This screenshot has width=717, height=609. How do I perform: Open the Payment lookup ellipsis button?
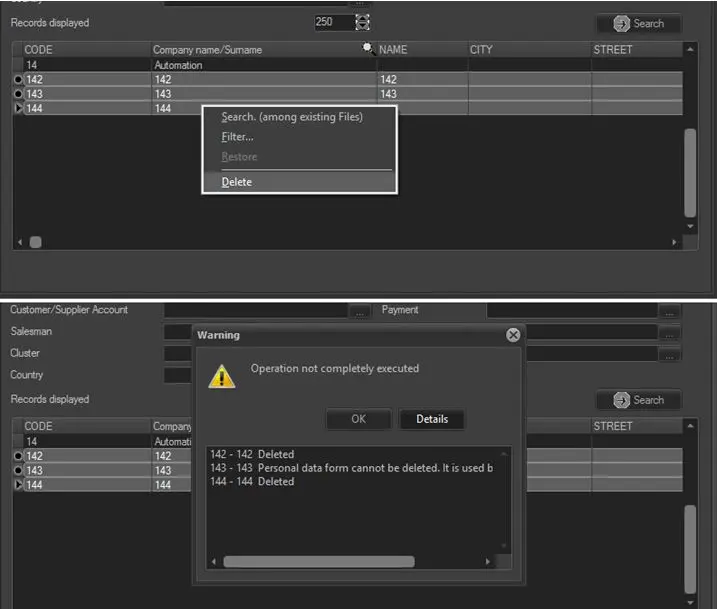pos(669,311)
